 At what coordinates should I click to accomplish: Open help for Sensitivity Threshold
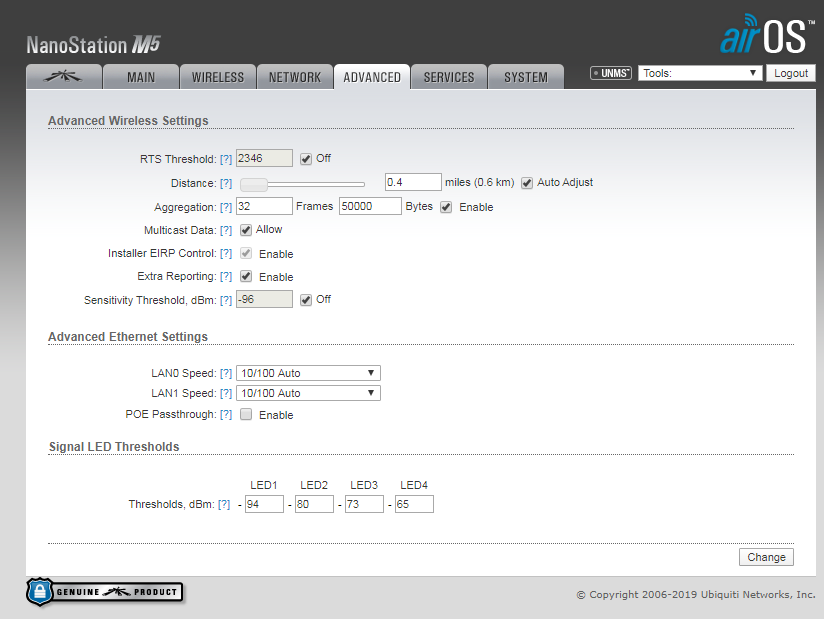226,300
